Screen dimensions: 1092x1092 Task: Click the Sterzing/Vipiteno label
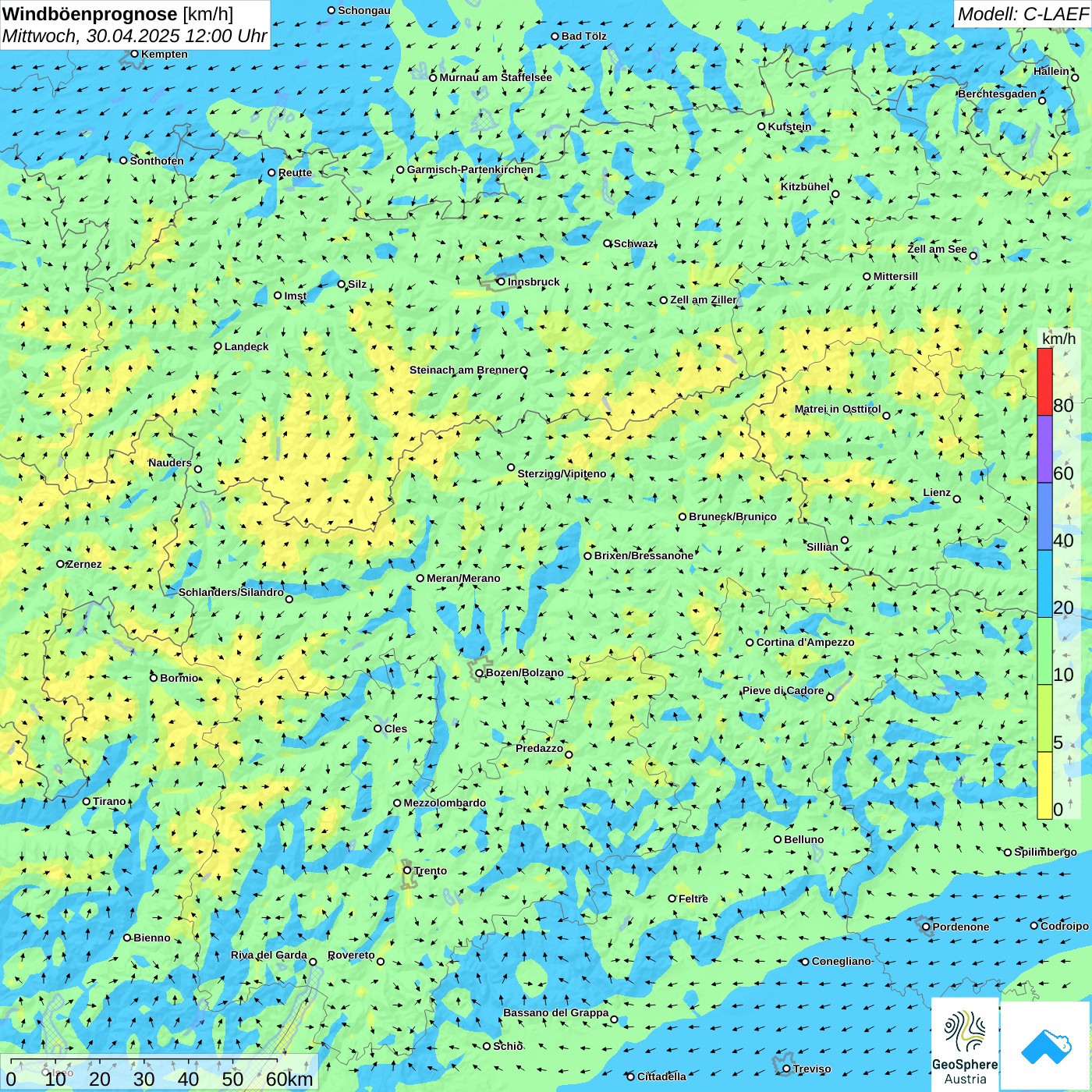point(562,473)
